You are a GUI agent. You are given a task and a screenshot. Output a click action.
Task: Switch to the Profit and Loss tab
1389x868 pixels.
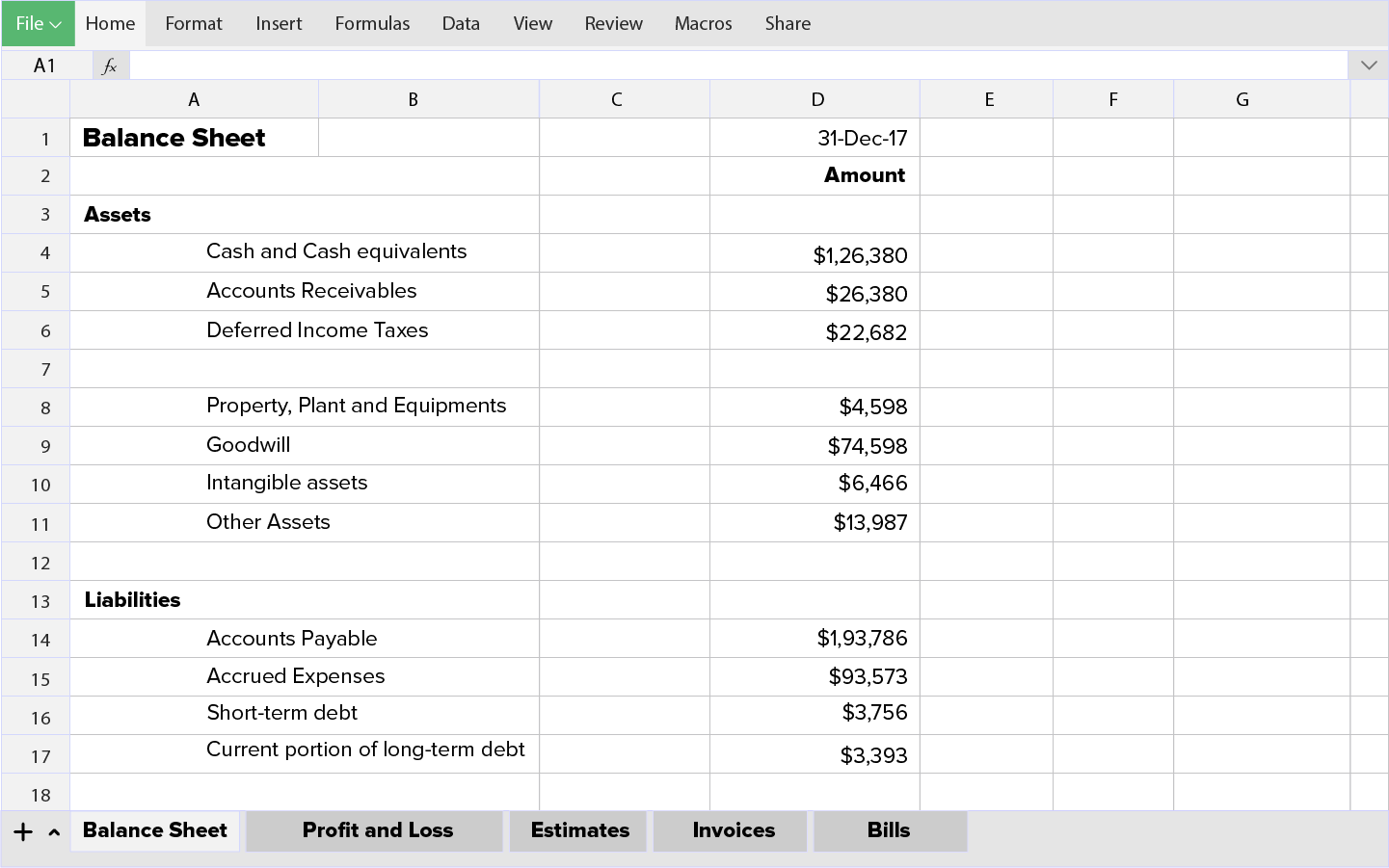pos(374,830)
